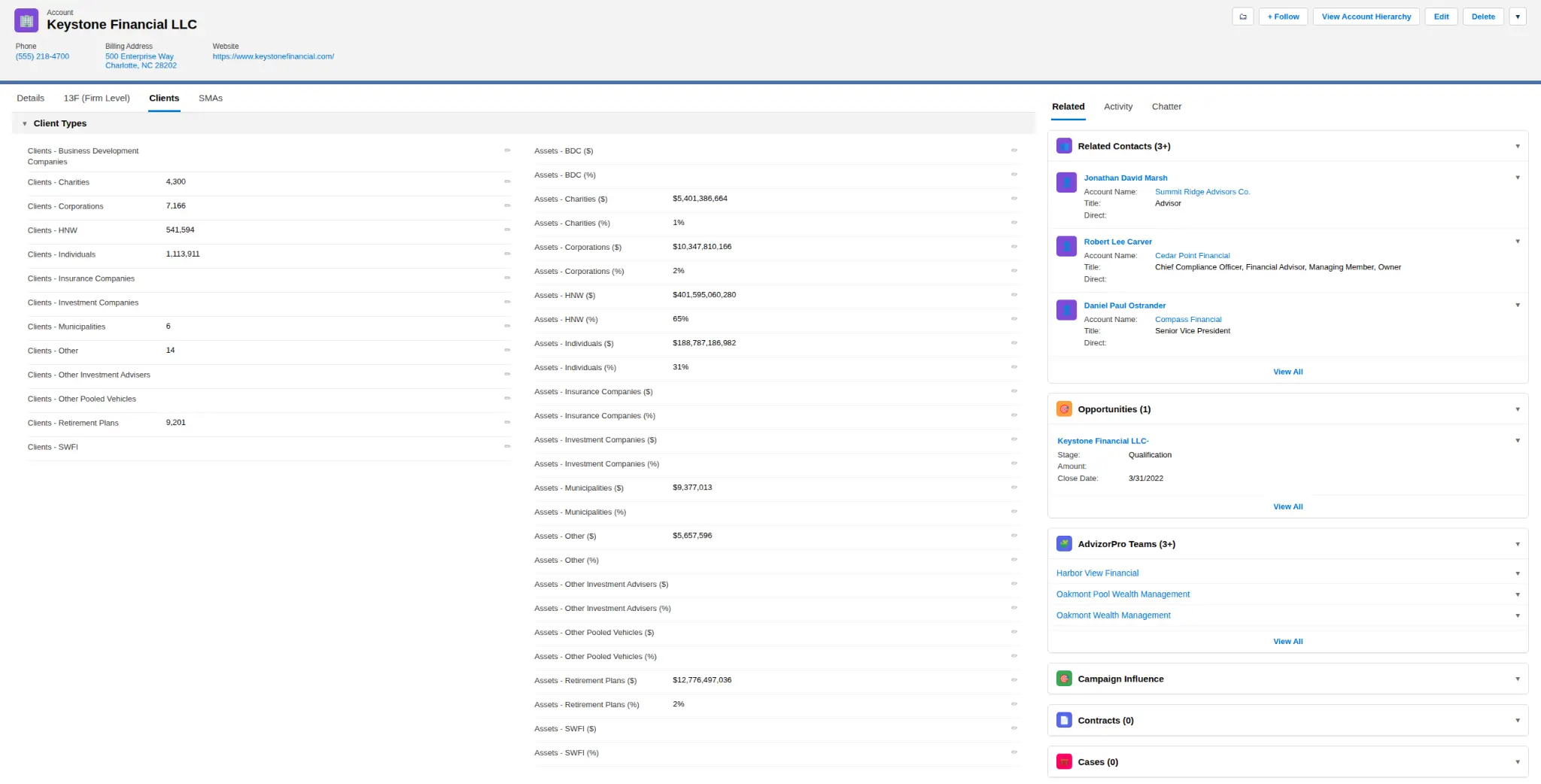Image resolution: width=1541 pixels, height=784 pixels.
Task: Click the phone number (555) 218-4700
Action: (x=42, y=56)
